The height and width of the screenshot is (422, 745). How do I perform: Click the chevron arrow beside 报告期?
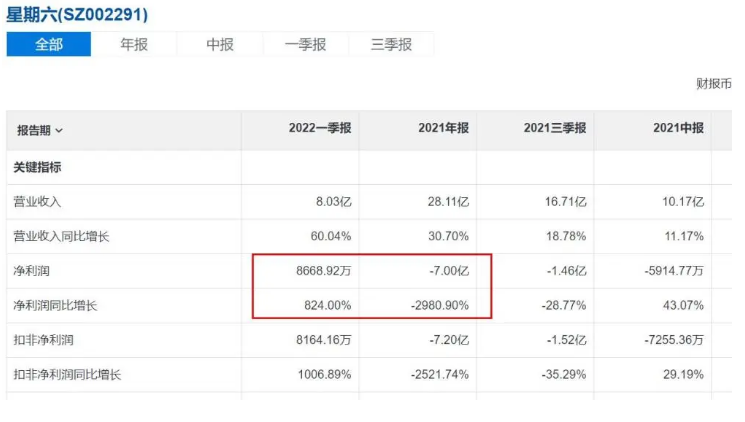[59, 131]
